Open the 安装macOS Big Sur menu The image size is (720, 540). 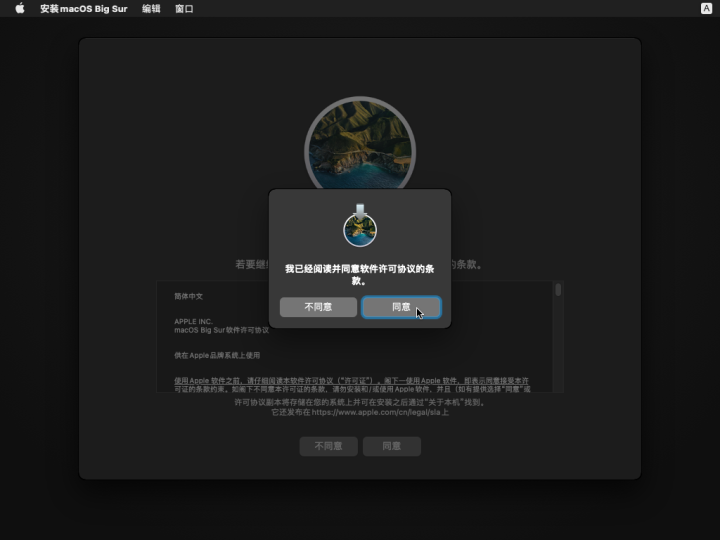click(84, 9)
